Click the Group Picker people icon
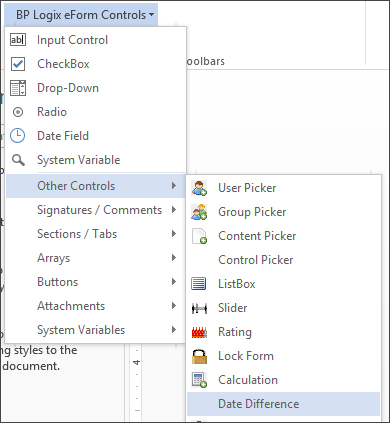Screen dimensions: 390x423 point(199,212)
